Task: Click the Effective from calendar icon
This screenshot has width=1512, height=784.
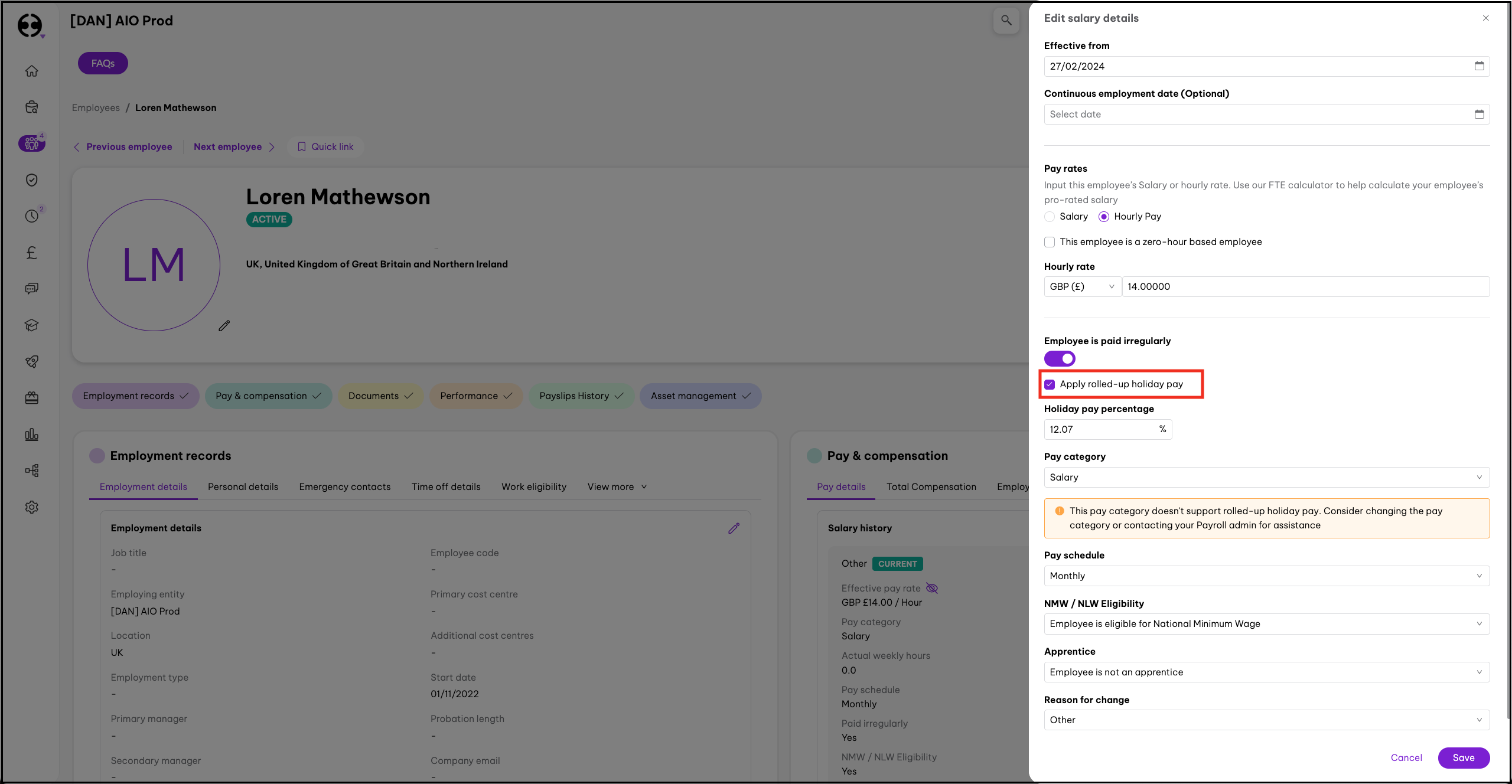Action: click(1479, 66)
